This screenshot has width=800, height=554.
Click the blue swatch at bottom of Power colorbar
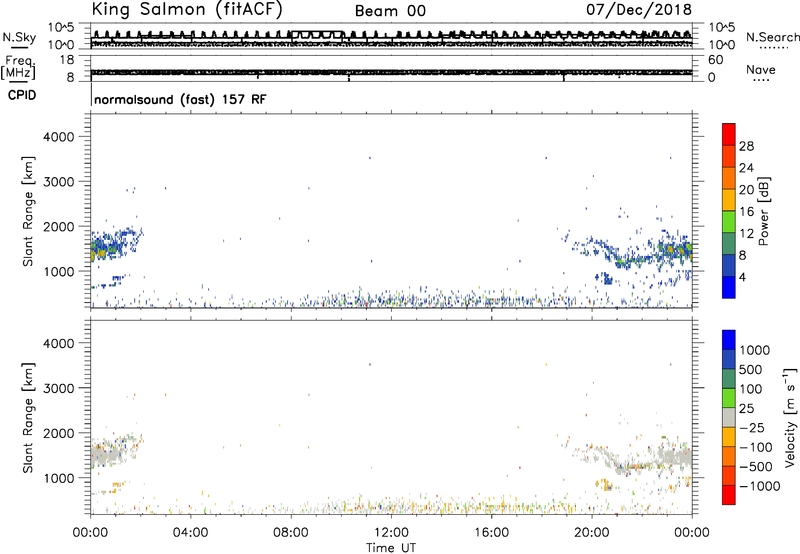(729, 287)
